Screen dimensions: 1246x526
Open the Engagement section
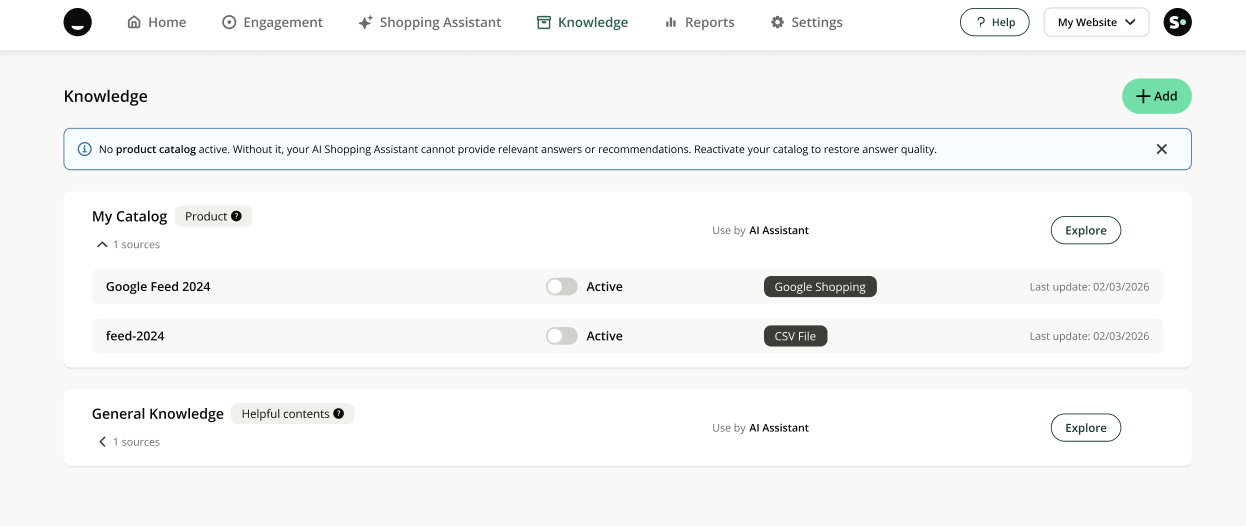point(272,22)
